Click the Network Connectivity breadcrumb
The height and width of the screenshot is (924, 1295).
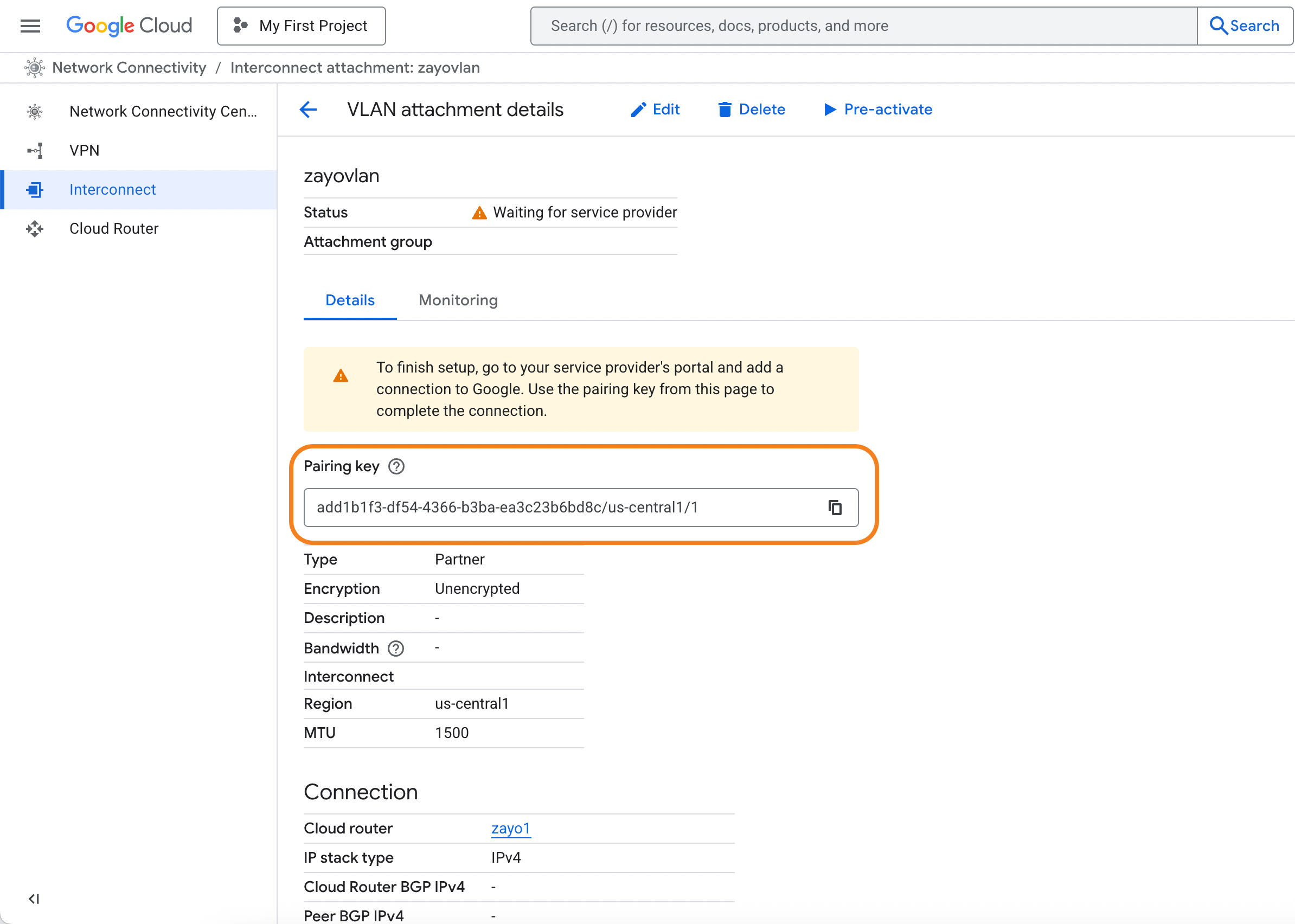point(129,67)
